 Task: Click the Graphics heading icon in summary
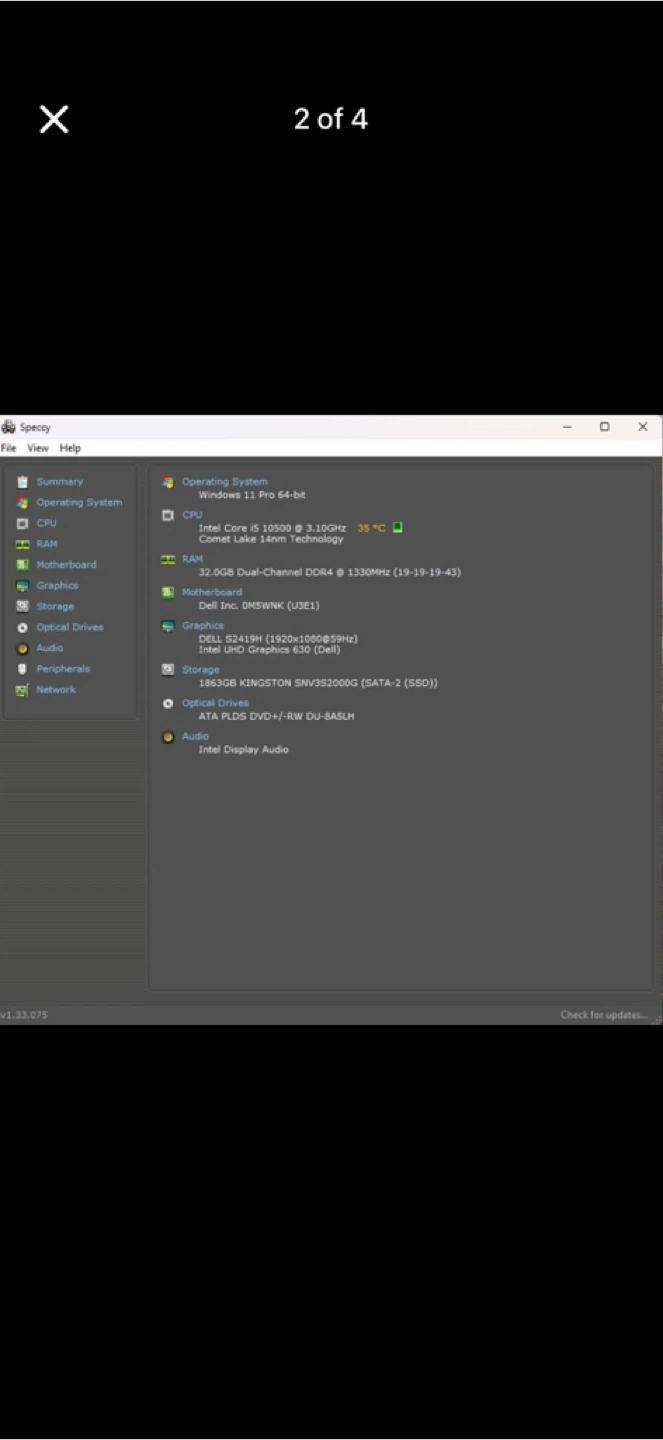[168, 626]
